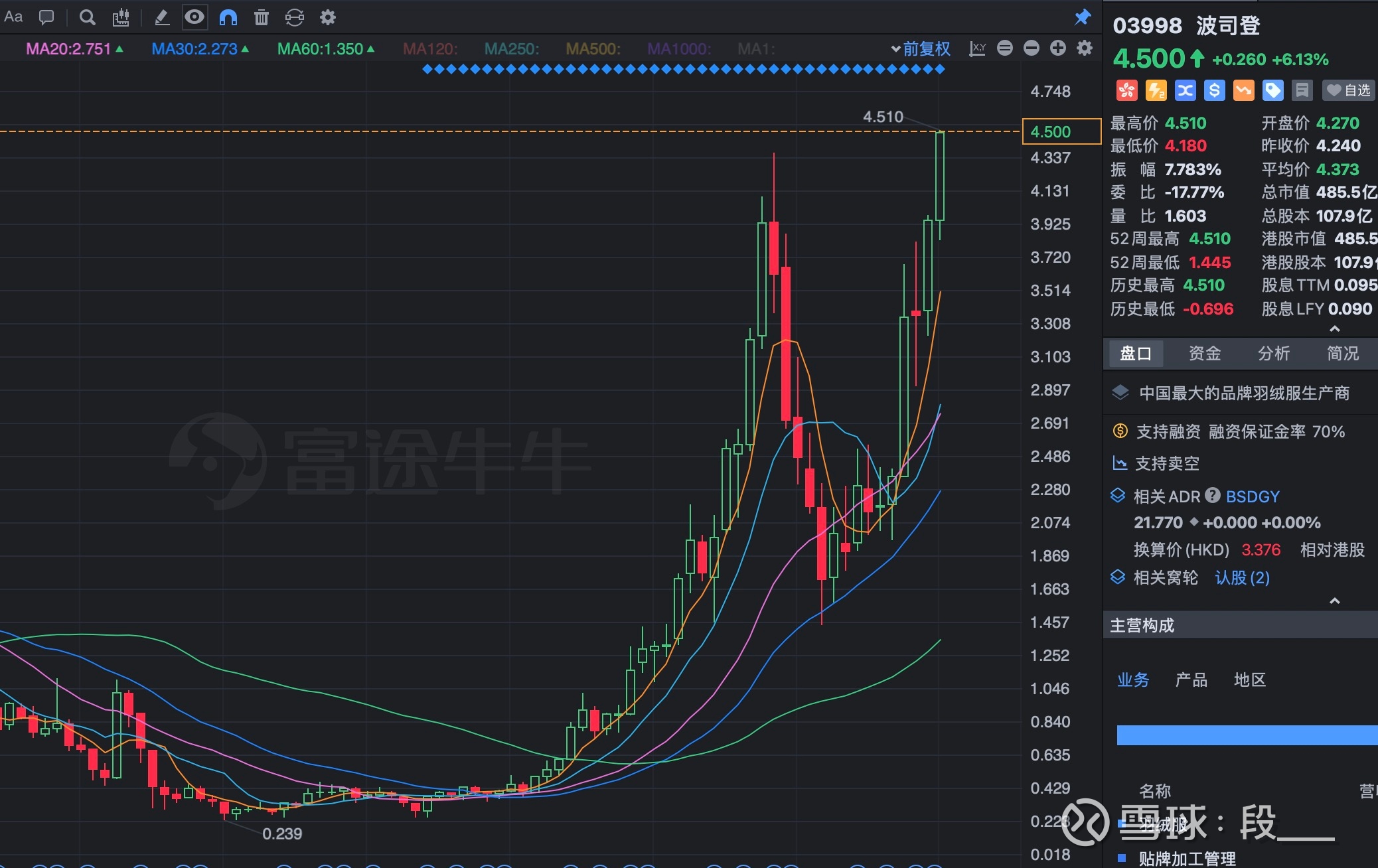This screenshot has width=1378, height=868.
Task: Open the 认股 (2) warrants link
Action: tap(1243, 577)
